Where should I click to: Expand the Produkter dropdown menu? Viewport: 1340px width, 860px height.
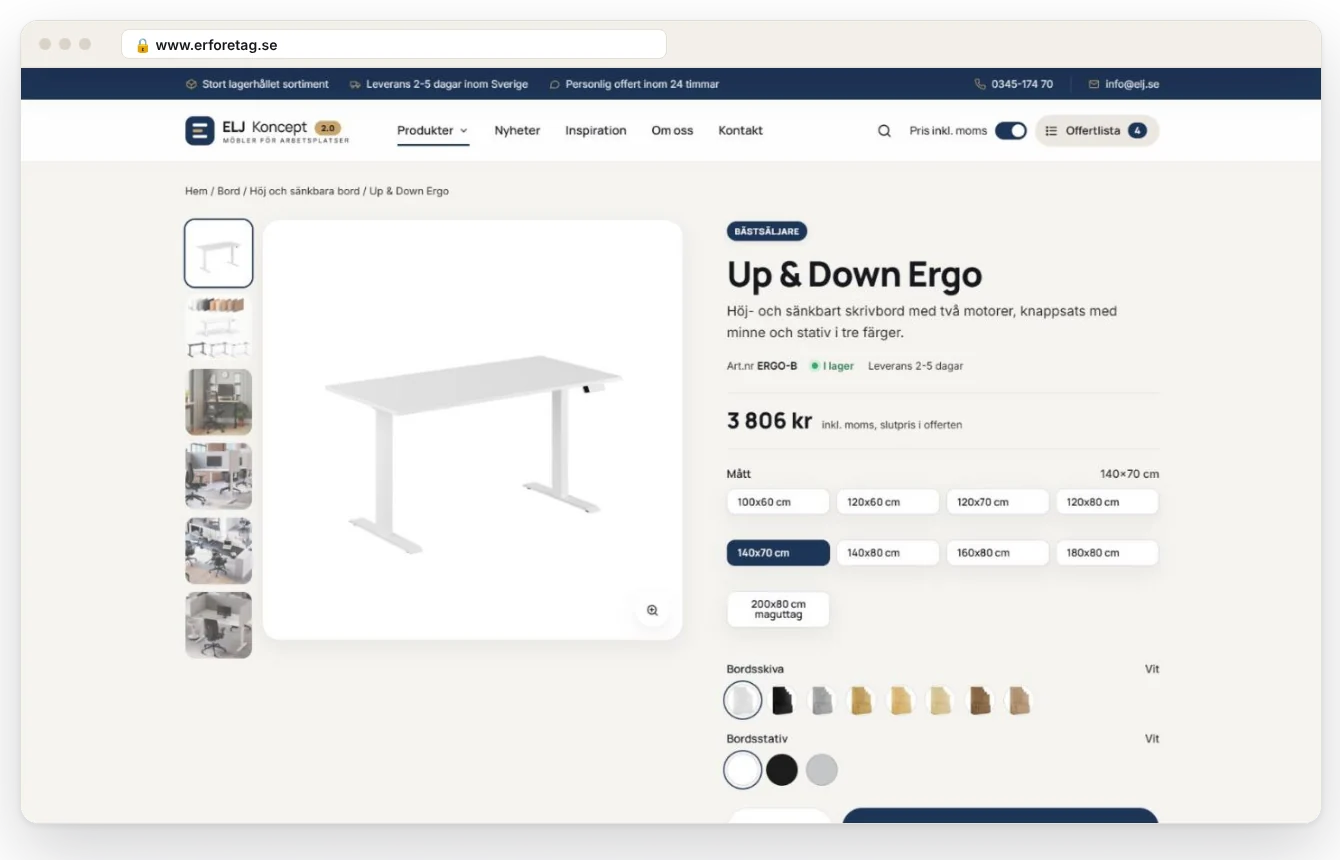433,131
